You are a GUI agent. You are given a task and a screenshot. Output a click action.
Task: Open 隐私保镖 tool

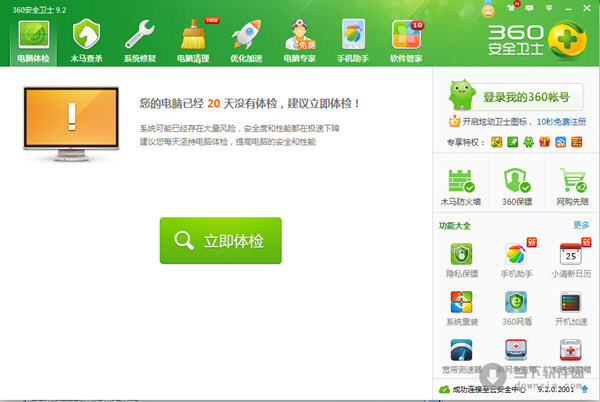point(461,260)
